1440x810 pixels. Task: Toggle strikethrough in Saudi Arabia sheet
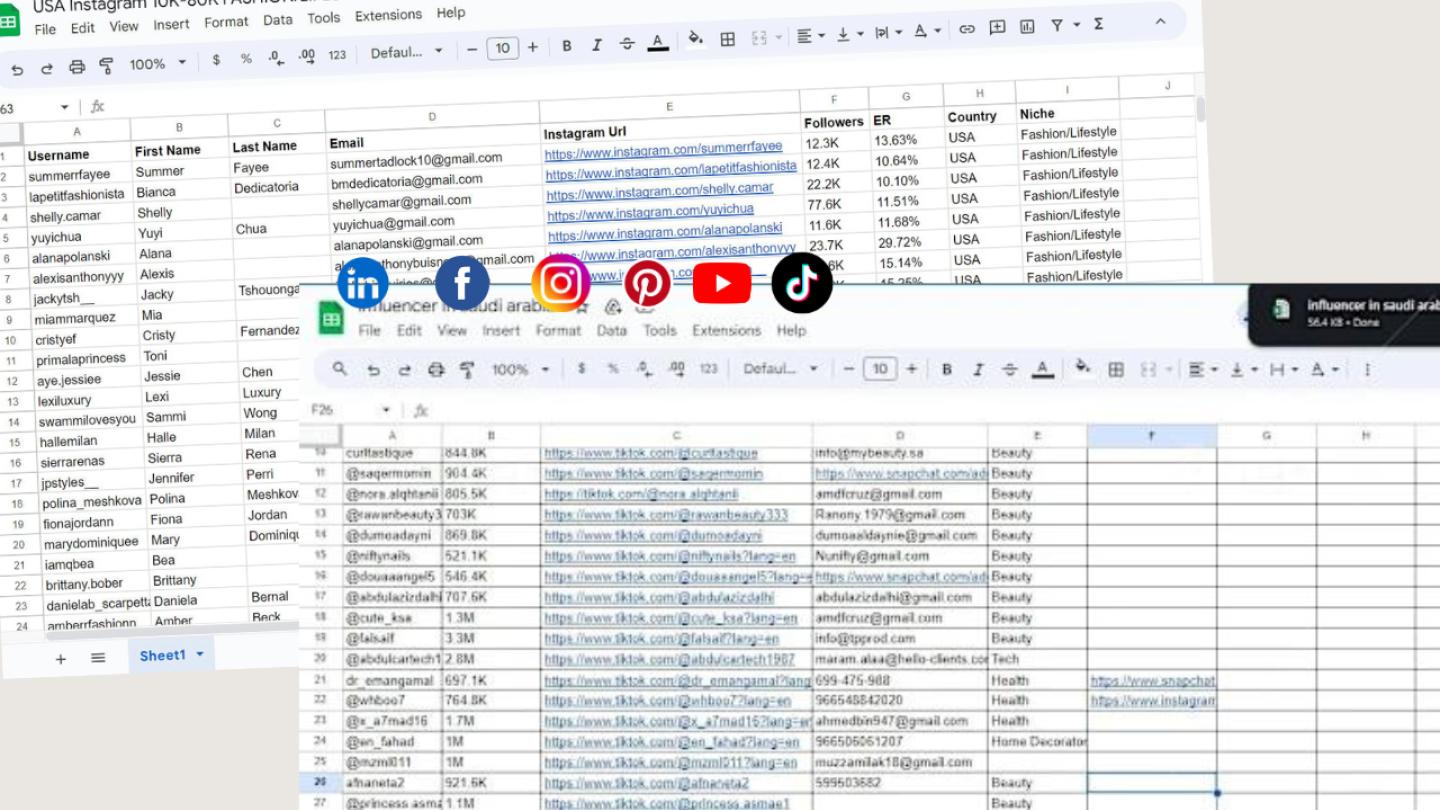[x=1010, y=370]
